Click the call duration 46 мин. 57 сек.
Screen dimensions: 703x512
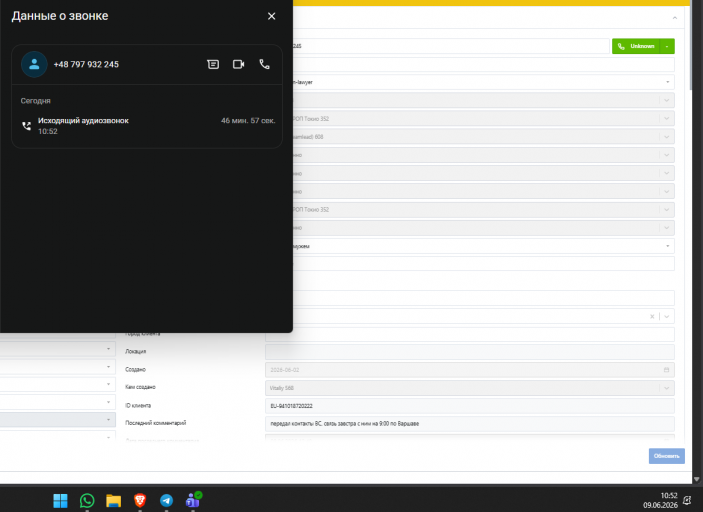[x=248, y=121]
